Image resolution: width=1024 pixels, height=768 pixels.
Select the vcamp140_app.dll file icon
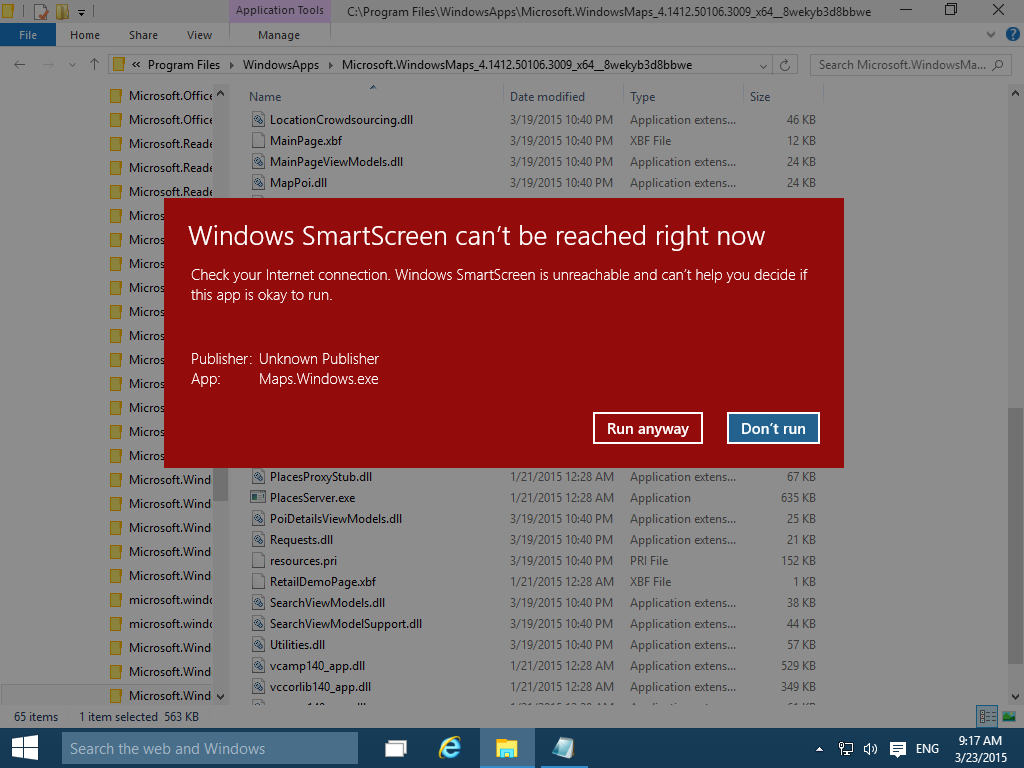point(258,665)
